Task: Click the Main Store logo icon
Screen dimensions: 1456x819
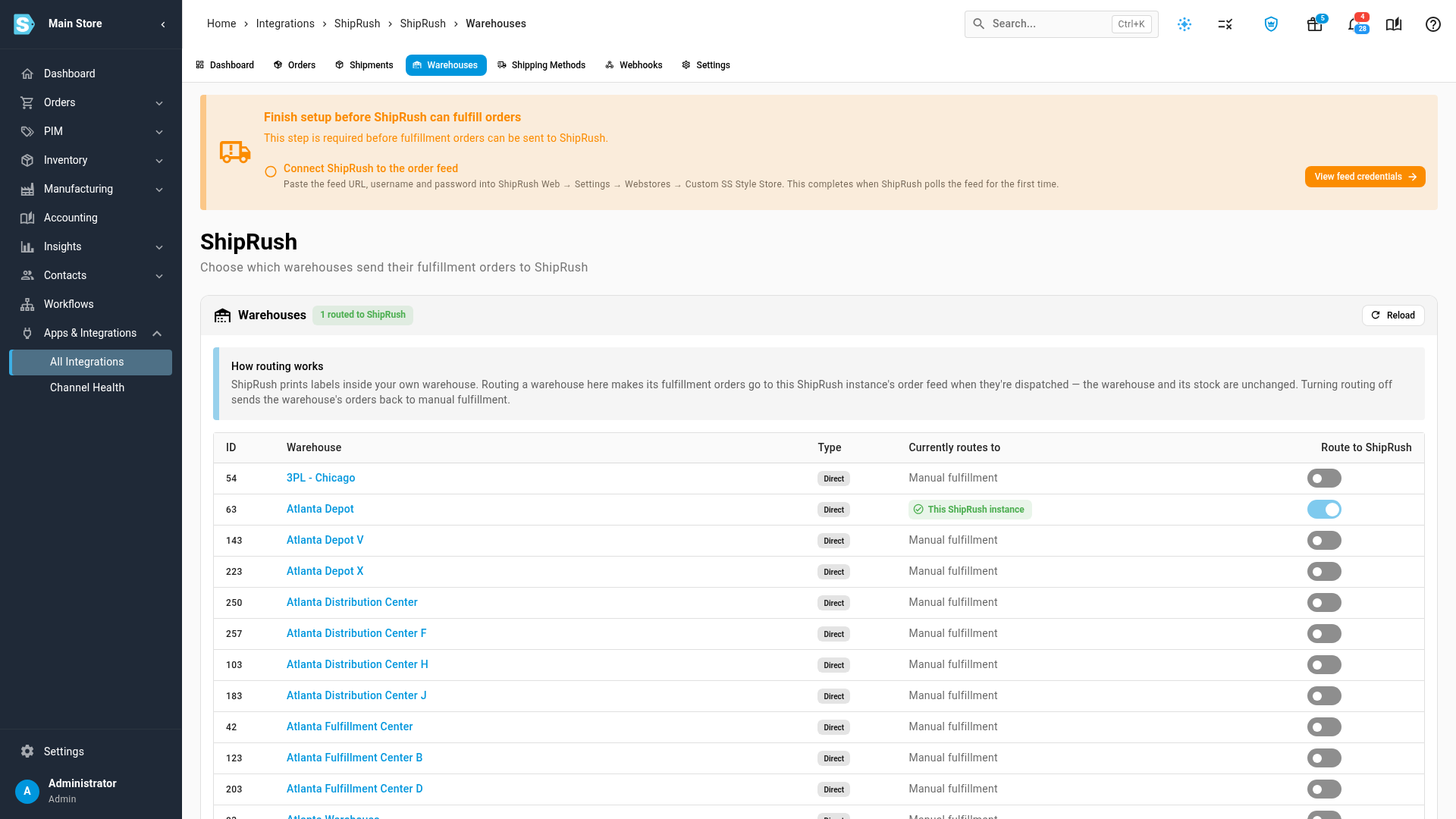Action: pyautogui.click(x=24, y=24)
